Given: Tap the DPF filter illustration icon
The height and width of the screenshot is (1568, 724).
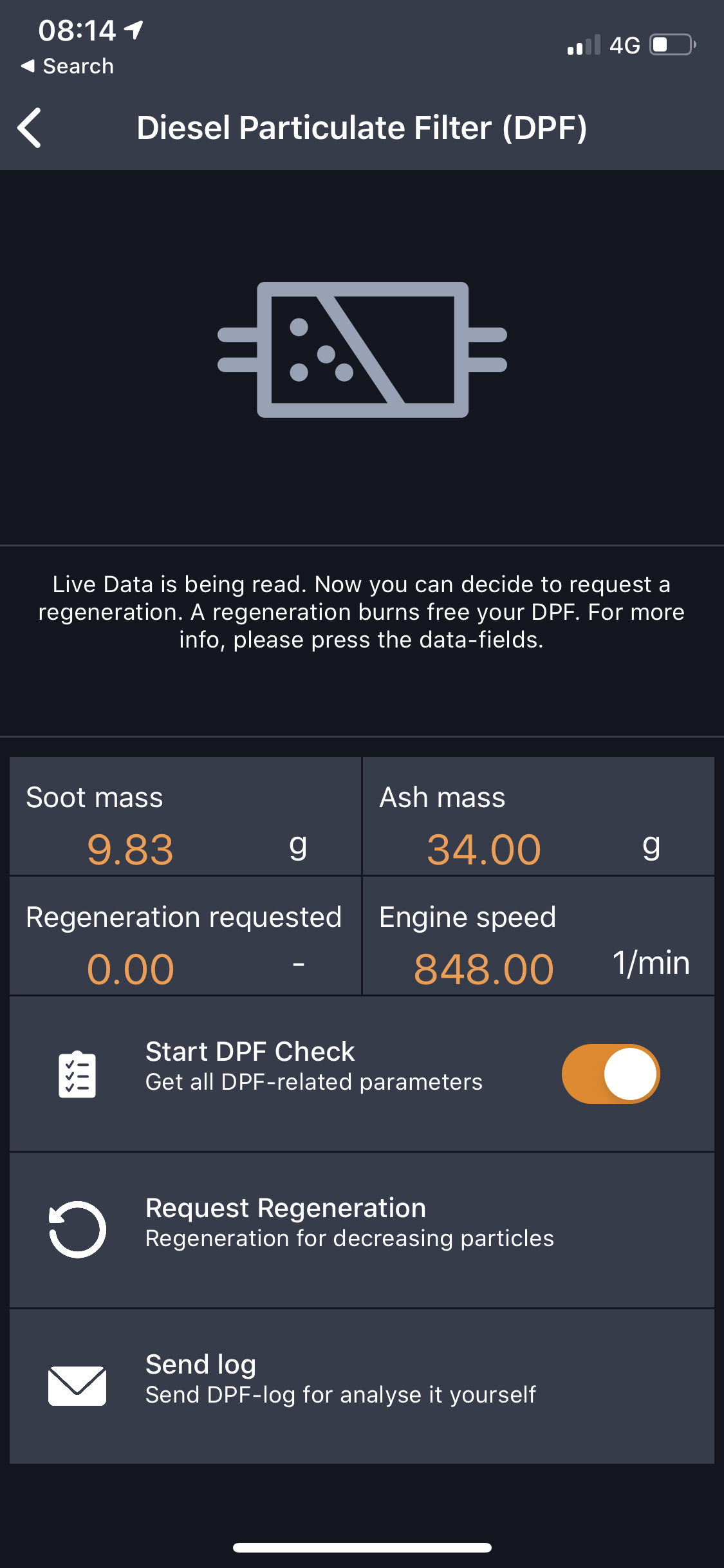Looking at the screenshot, I should coord(362,350).
